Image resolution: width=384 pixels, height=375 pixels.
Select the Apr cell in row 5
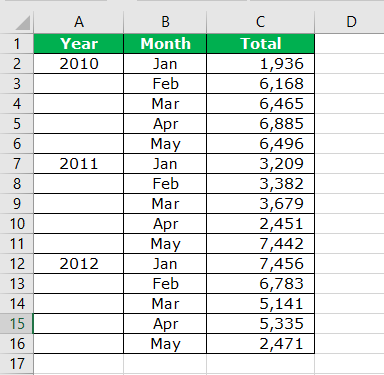[165, 124]
